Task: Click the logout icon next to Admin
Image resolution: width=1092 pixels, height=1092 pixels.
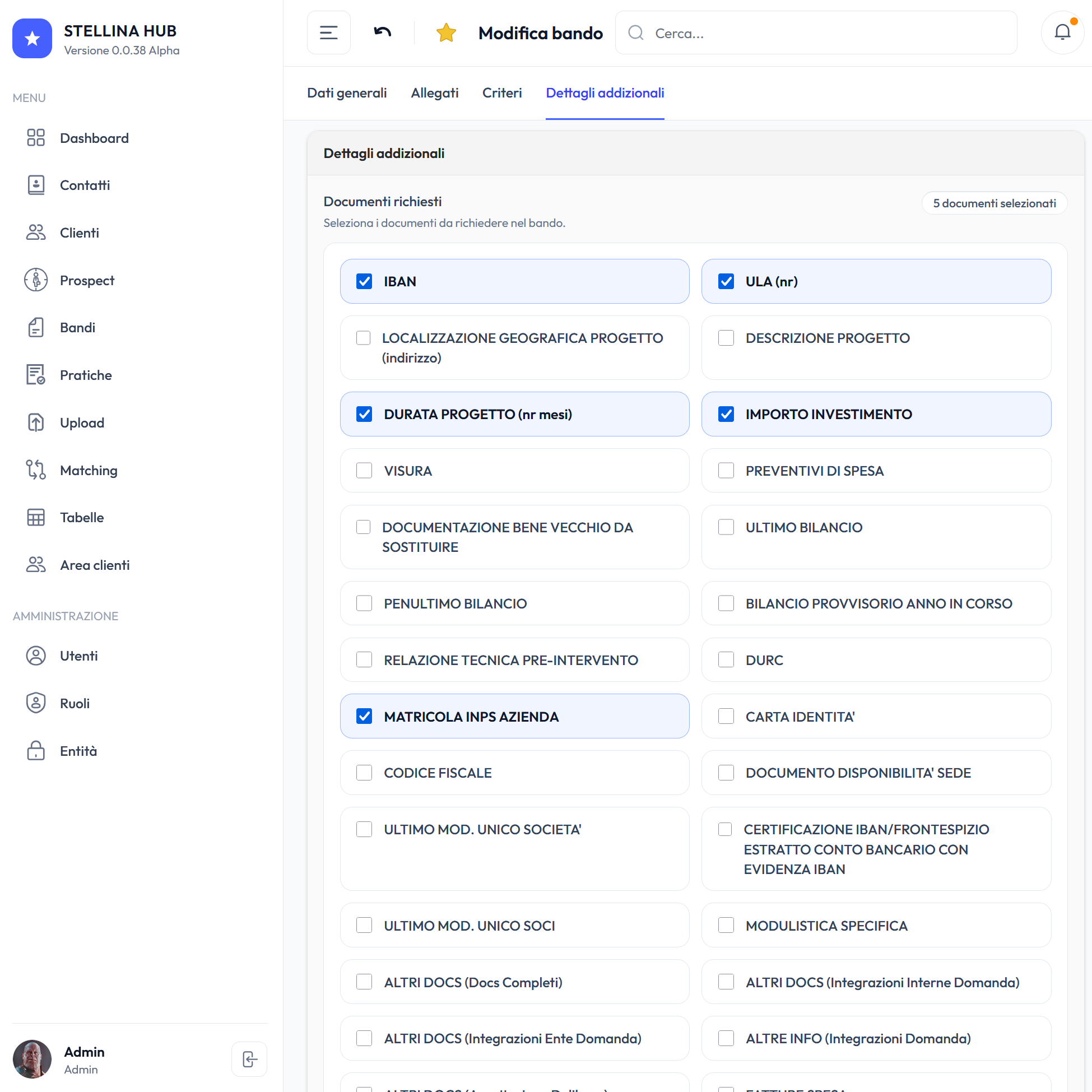Action: click(x=249, y=1058)
